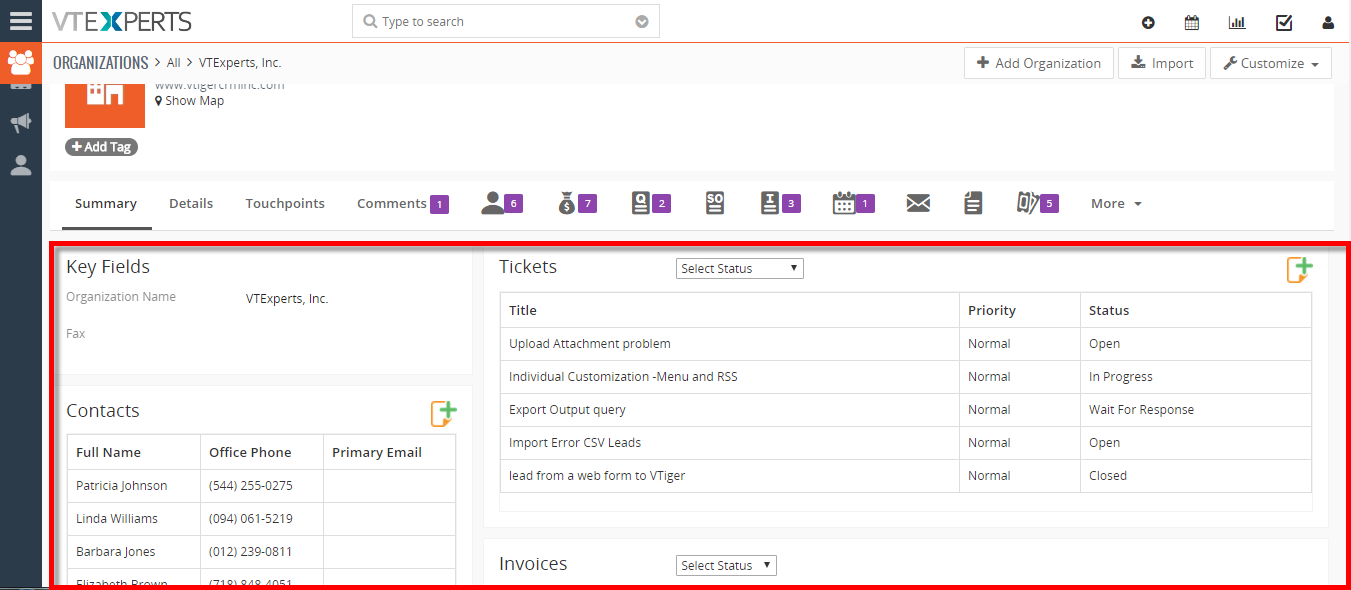Open ticket Export Output query
Image resolution: width=1351 pixels, height=590 pixels.
567,409
